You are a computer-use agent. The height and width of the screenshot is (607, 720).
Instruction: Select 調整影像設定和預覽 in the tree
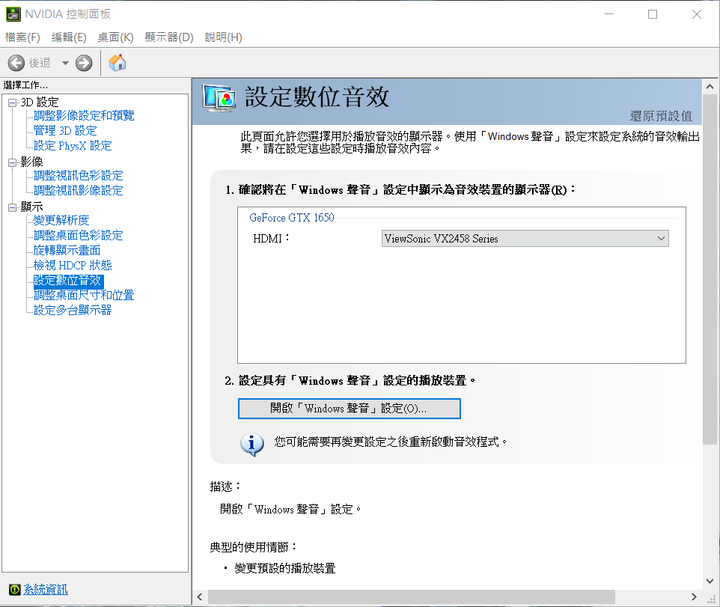pyautogui.click(x=84, y=116)
